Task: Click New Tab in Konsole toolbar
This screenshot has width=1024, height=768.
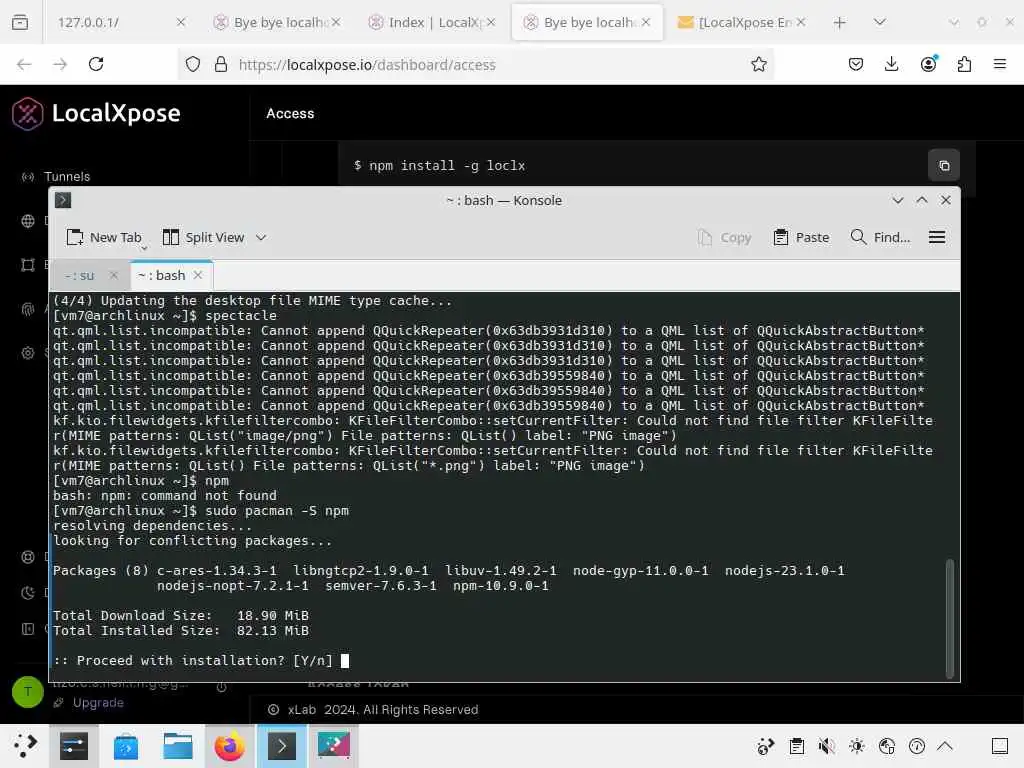Action: click(x=104, y=237)
